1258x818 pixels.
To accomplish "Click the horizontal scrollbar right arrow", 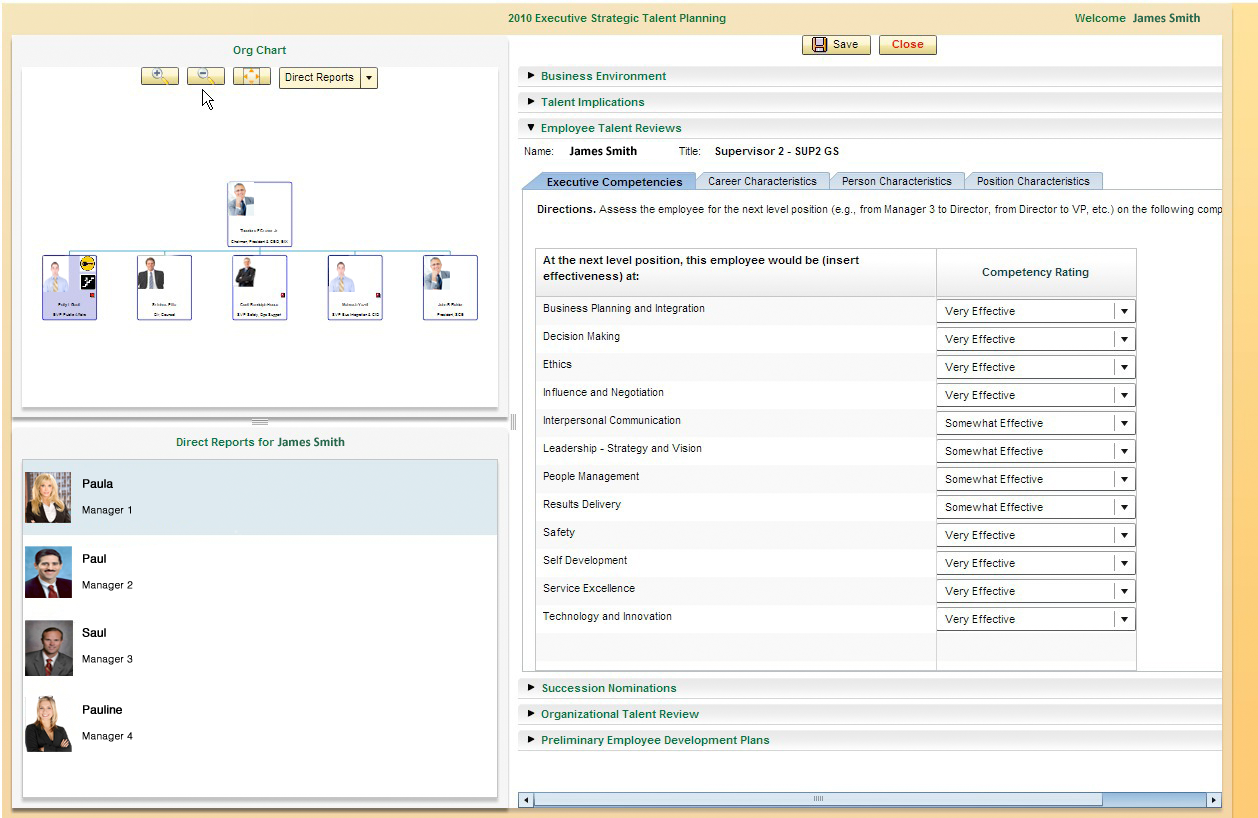I will (1214, 800).
